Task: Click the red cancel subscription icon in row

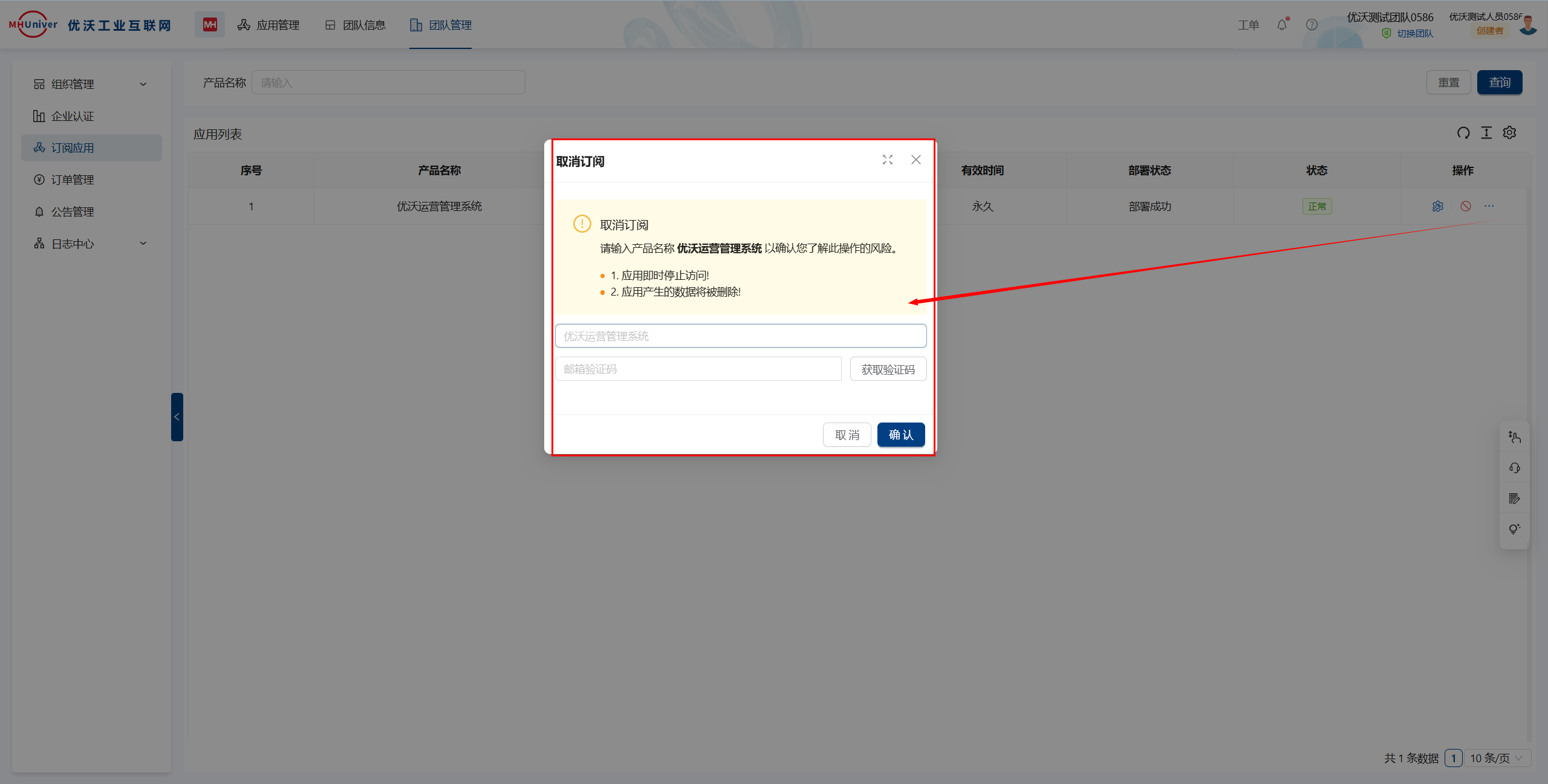Action: (1466, 206)
